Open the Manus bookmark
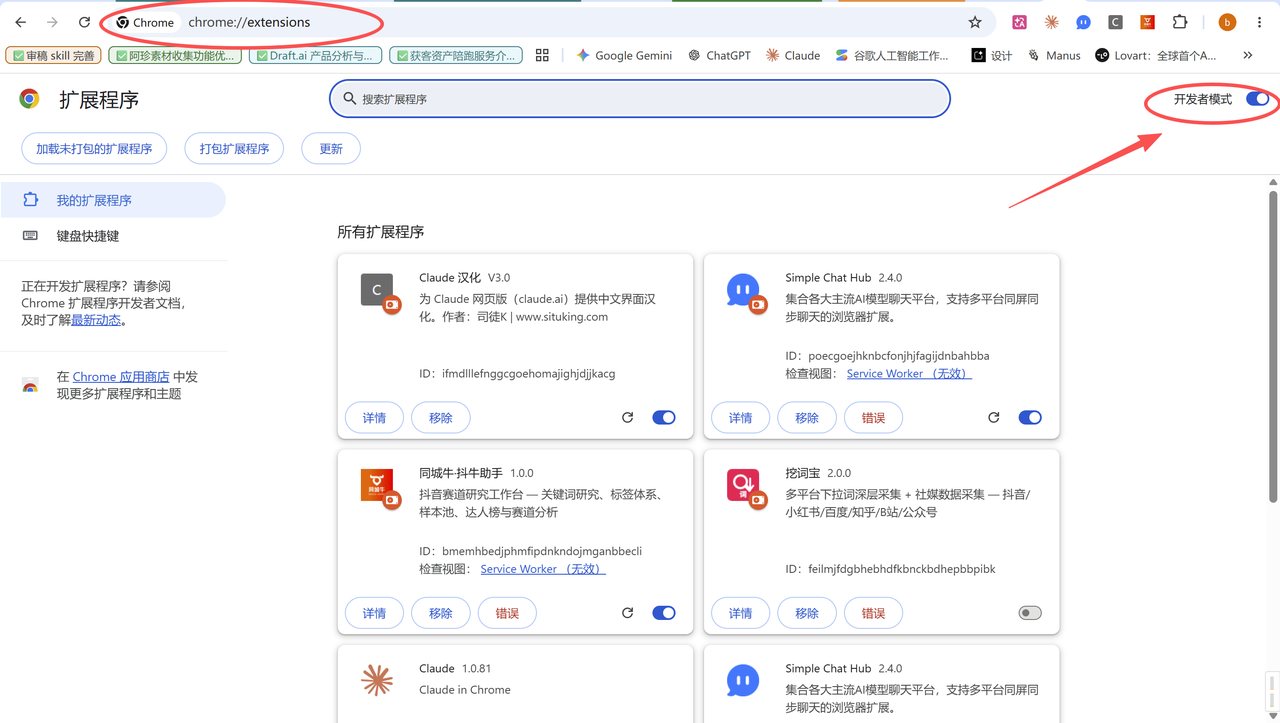This screenshot has height=723, width=1280. point(1054,55)
